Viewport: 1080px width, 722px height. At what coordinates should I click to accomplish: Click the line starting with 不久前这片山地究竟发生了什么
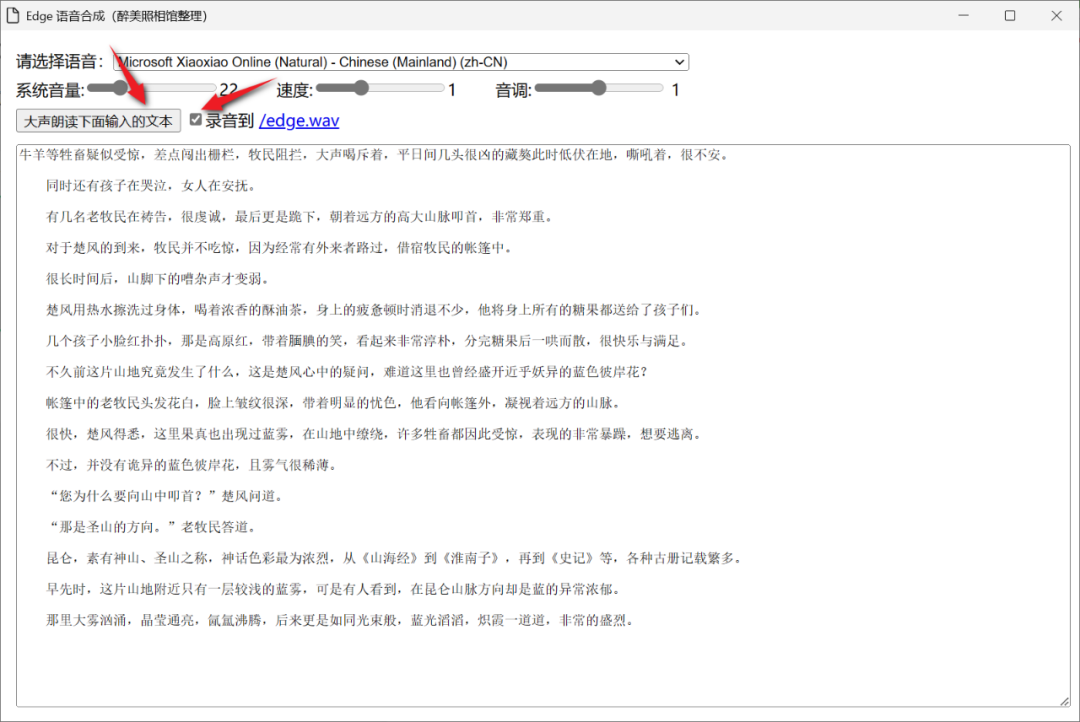(x=346, y=372)
